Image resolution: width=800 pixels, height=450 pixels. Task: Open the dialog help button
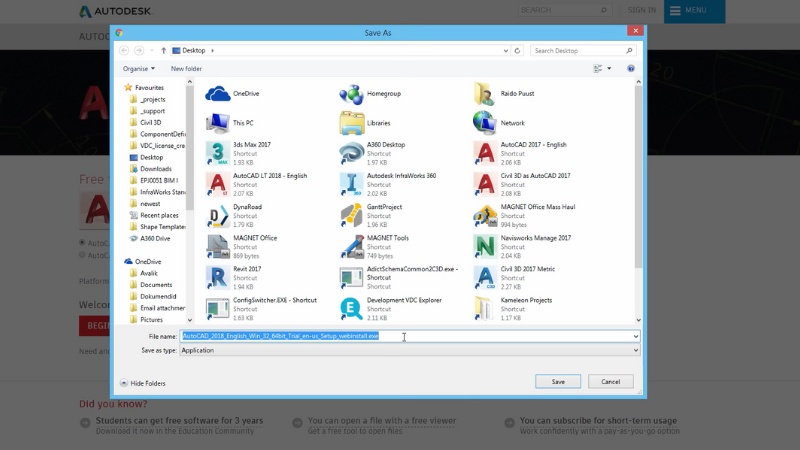[631, 68]
